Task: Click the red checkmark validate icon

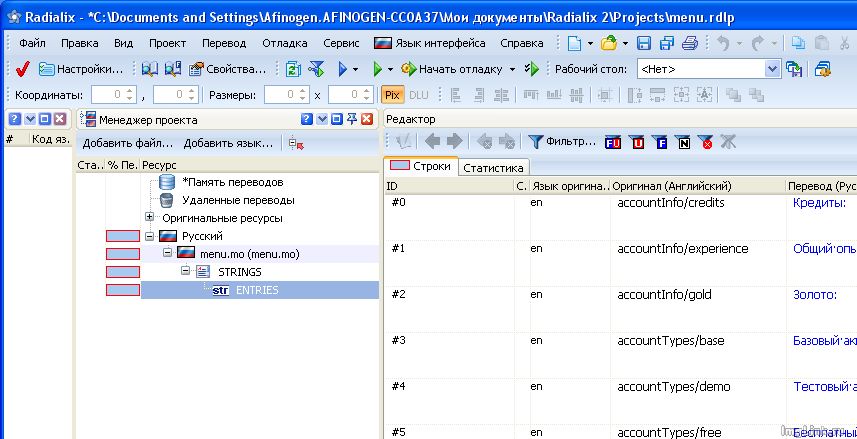Action: click(22, 69)
